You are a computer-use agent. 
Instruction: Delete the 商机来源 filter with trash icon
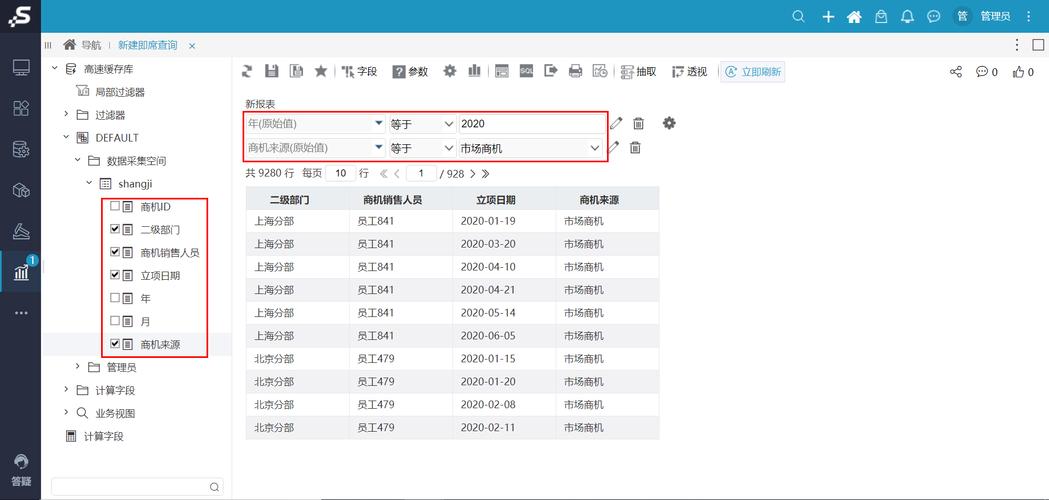click(635, 147)
